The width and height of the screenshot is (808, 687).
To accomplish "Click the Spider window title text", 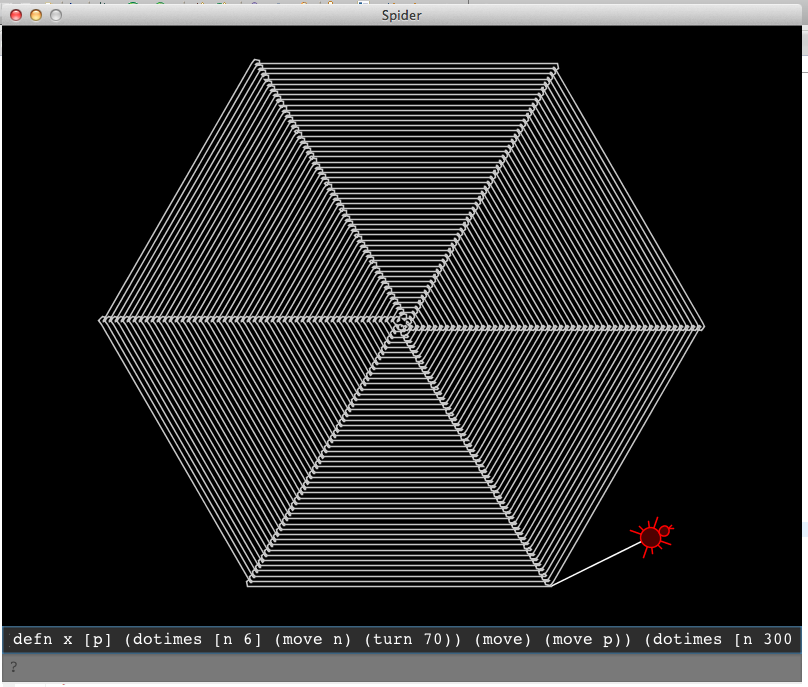I will pyautogui.click(x=403, y=15).
